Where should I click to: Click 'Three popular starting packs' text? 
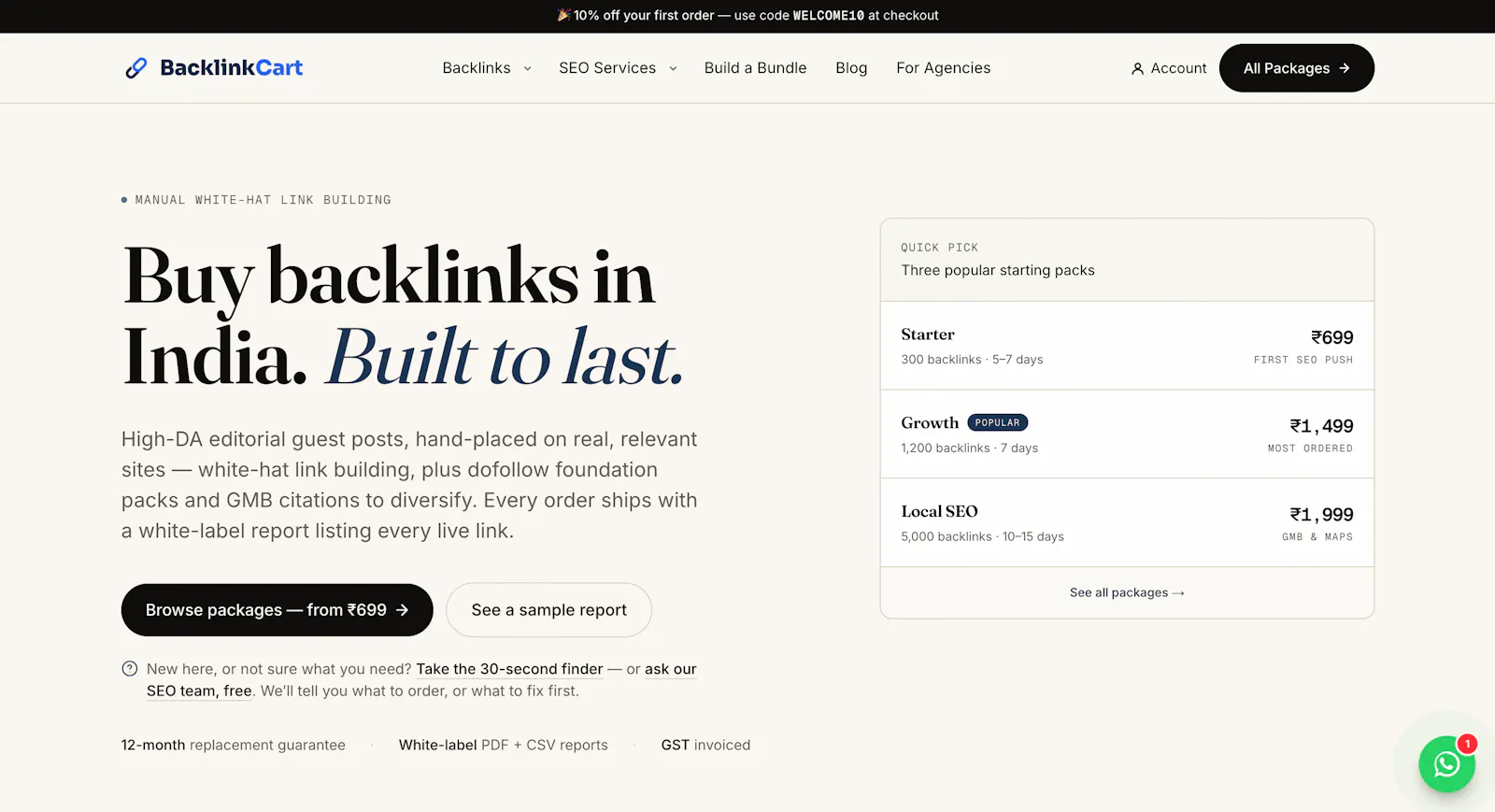click(998, 270)
